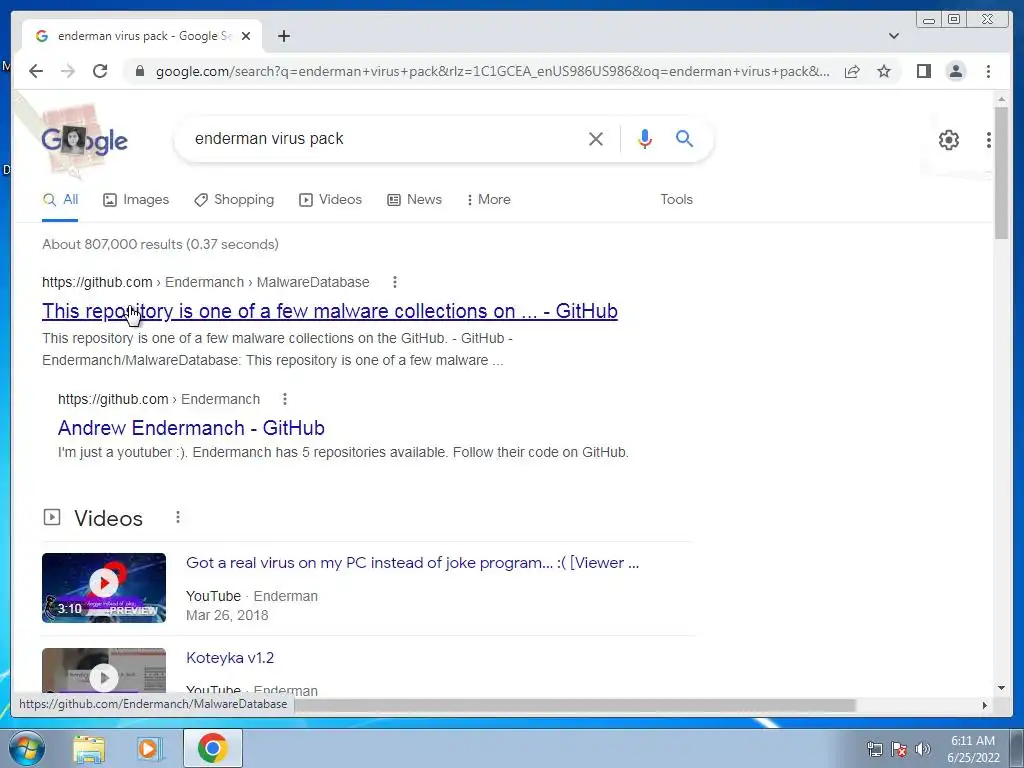Go back to the previous page
Viewport: 1024px width, 768px height.
tap(36, 71)
